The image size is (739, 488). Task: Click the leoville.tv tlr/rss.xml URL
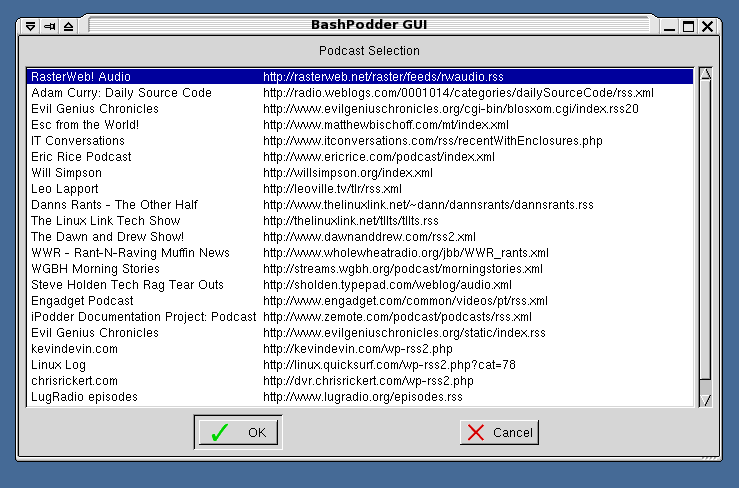[332, 189]
